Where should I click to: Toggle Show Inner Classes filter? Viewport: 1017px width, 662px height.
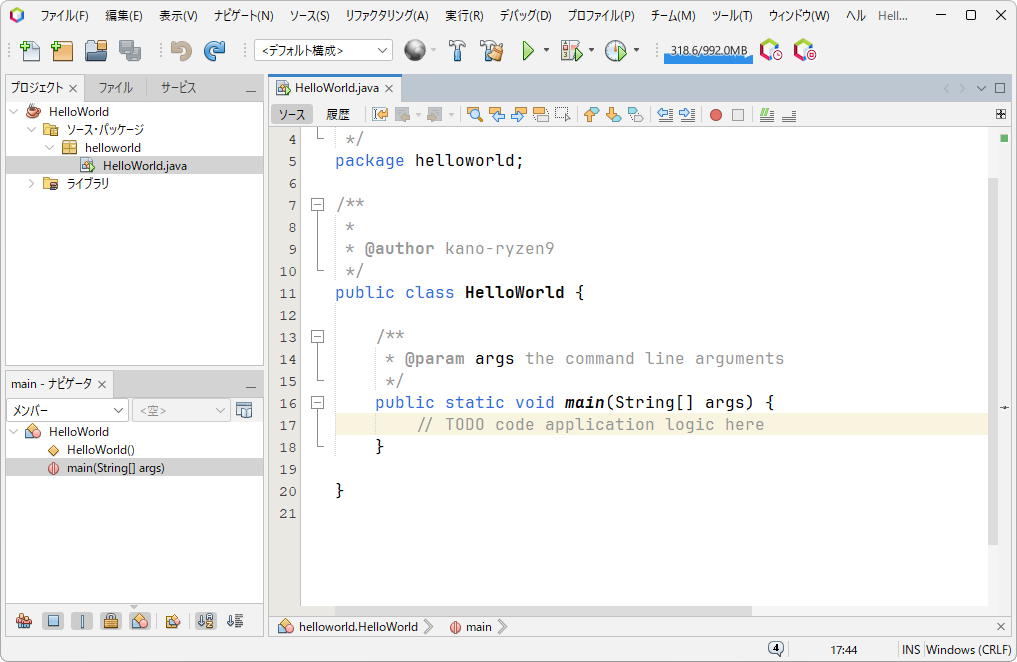(x=139, y=621)
